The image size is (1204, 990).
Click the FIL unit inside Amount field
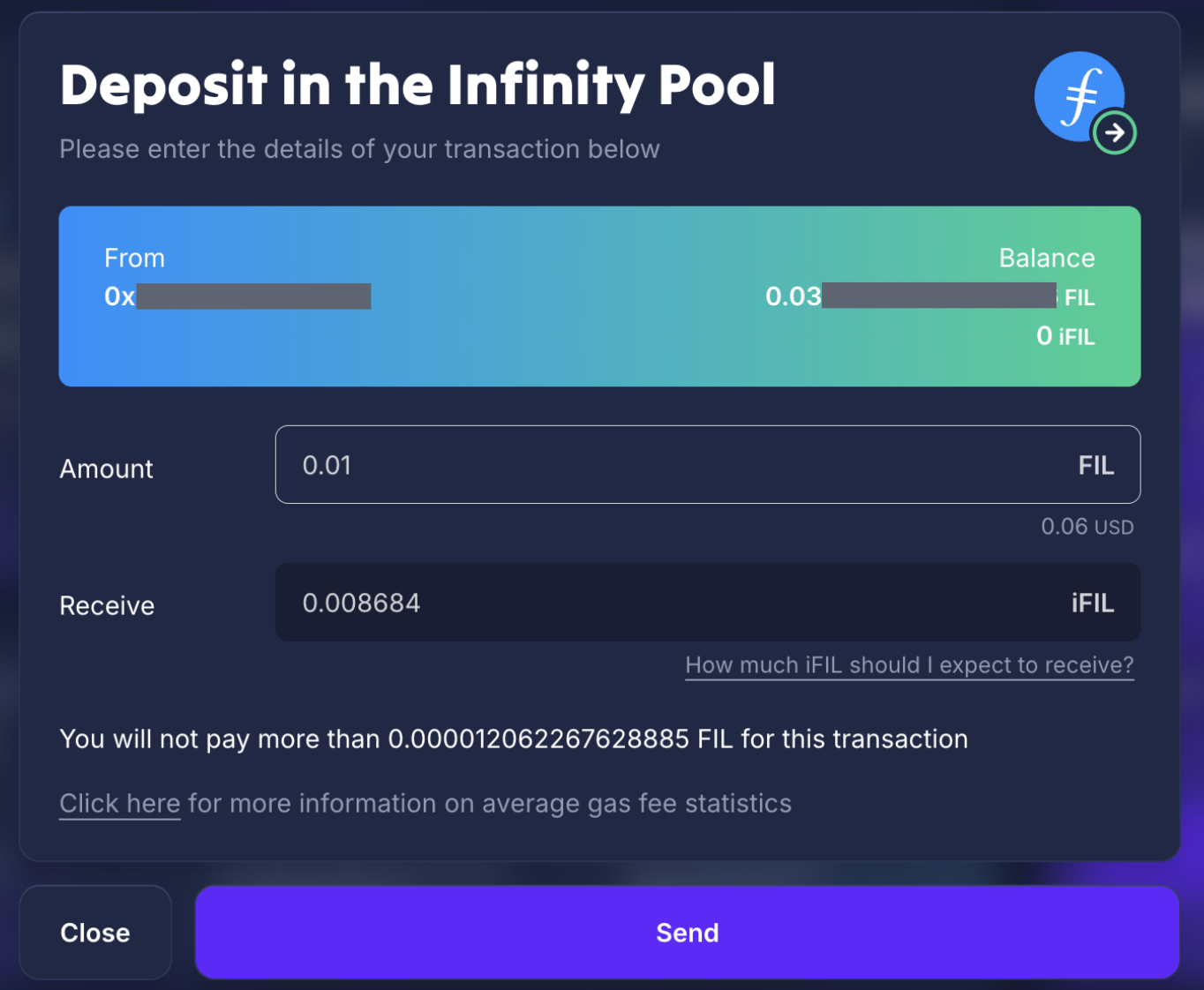coord(1095,465)
